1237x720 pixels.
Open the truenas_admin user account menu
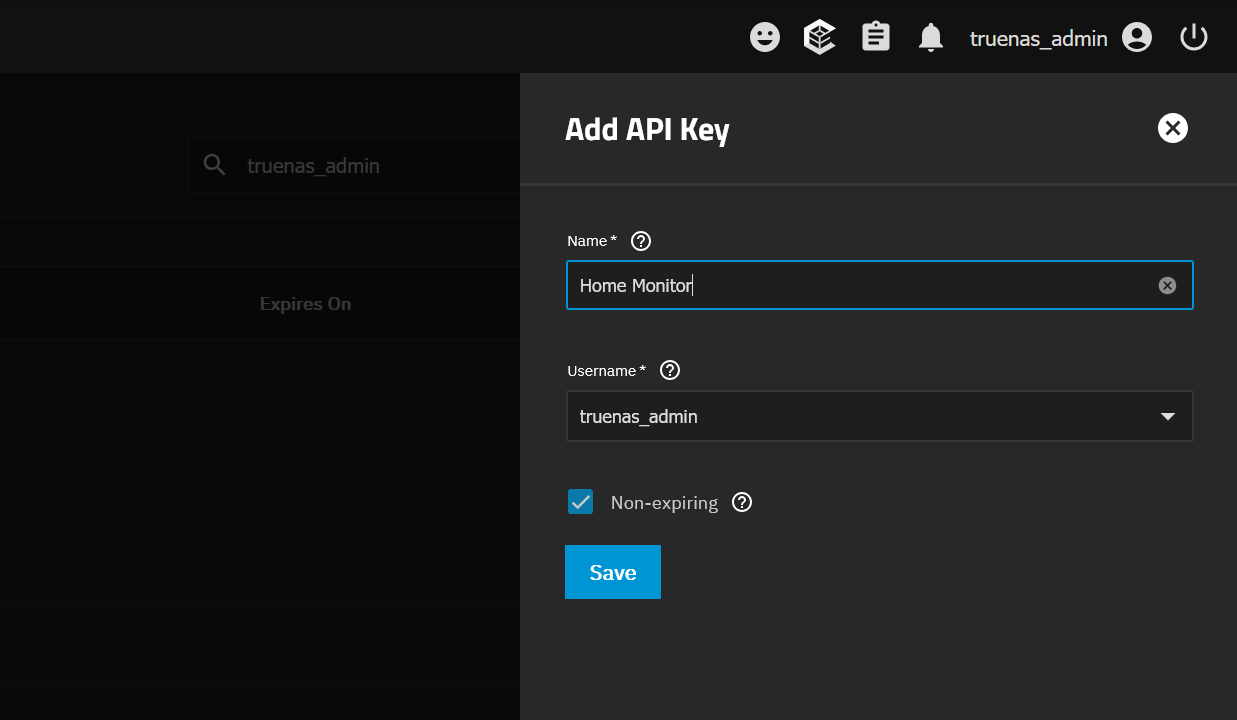click(1061, 38)
